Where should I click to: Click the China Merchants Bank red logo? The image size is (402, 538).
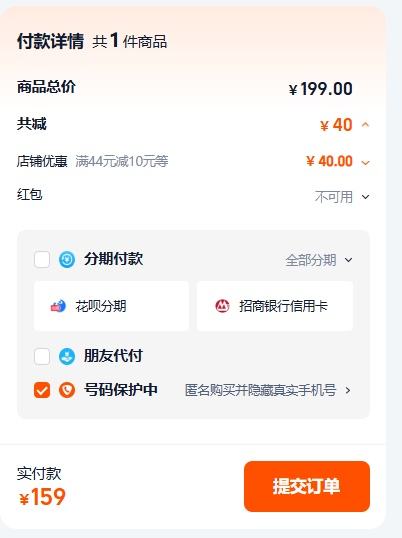pyautogui.click(x=222, y=306)
